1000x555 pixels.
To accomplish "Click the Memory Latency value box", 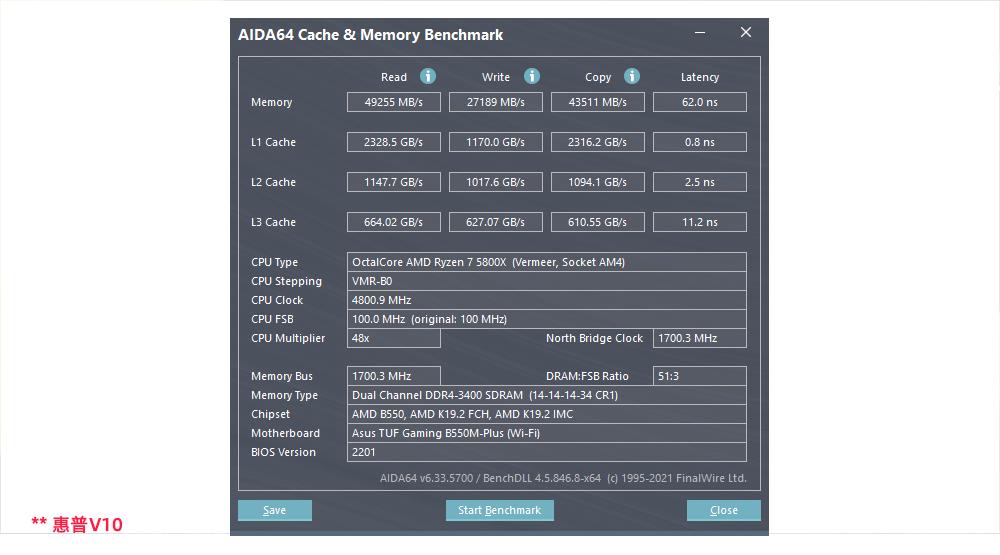I will [x=699, y=102].
